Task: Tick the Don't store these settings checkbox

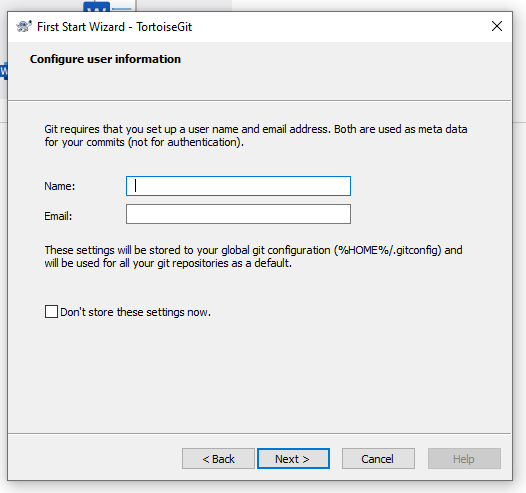Action: coord(51,312)
